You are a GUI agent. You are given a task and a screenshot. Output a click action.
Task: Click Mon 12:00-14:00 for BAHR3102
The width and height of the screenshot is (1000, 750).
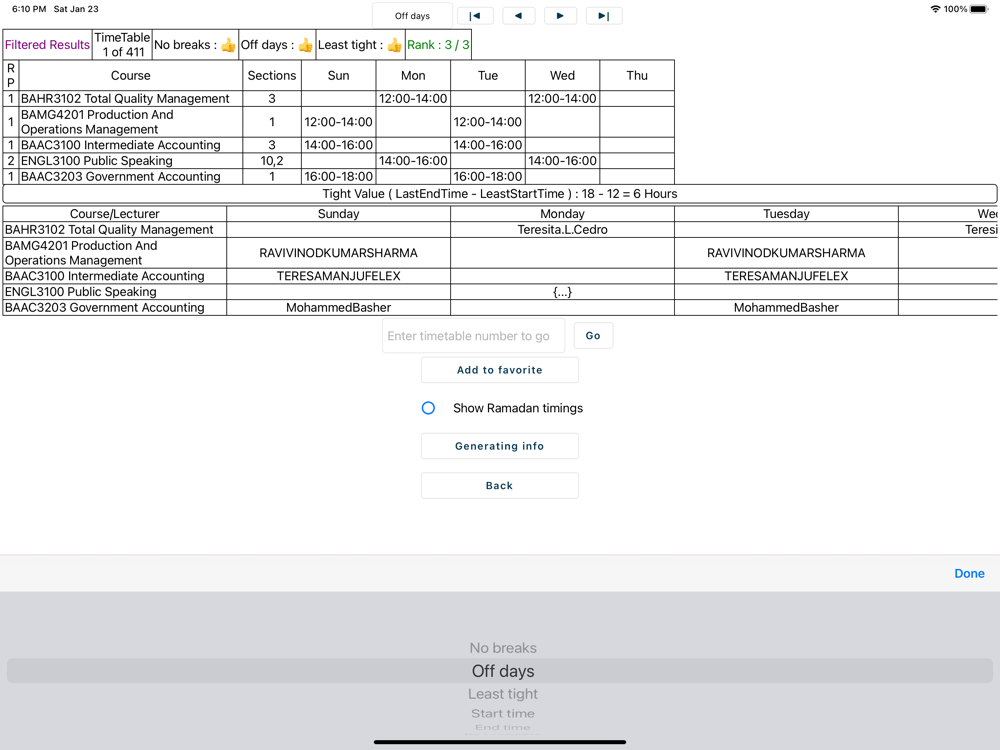coord(413,99)
